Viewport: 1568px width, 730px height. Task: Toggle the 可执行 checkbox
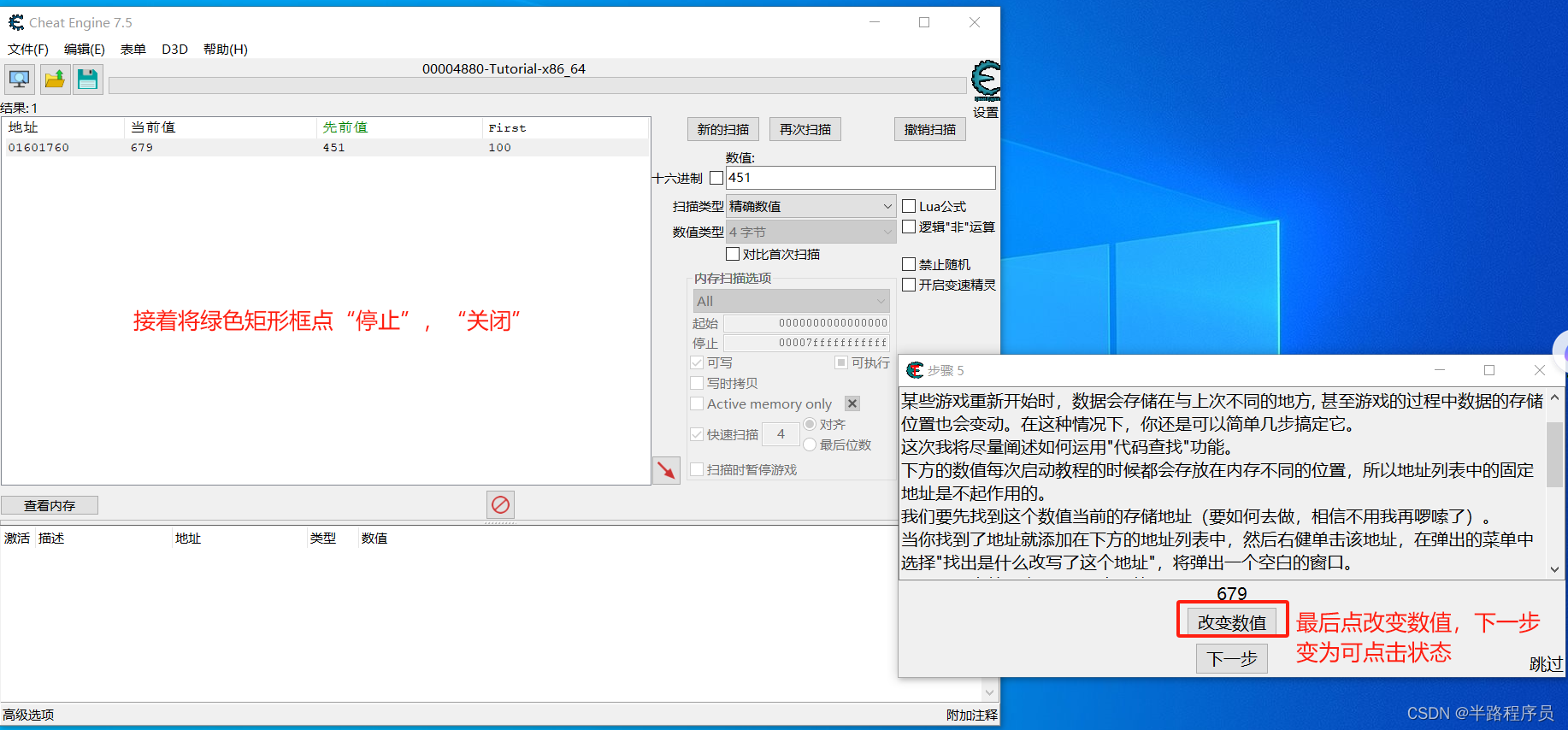(x=841, y=362)
